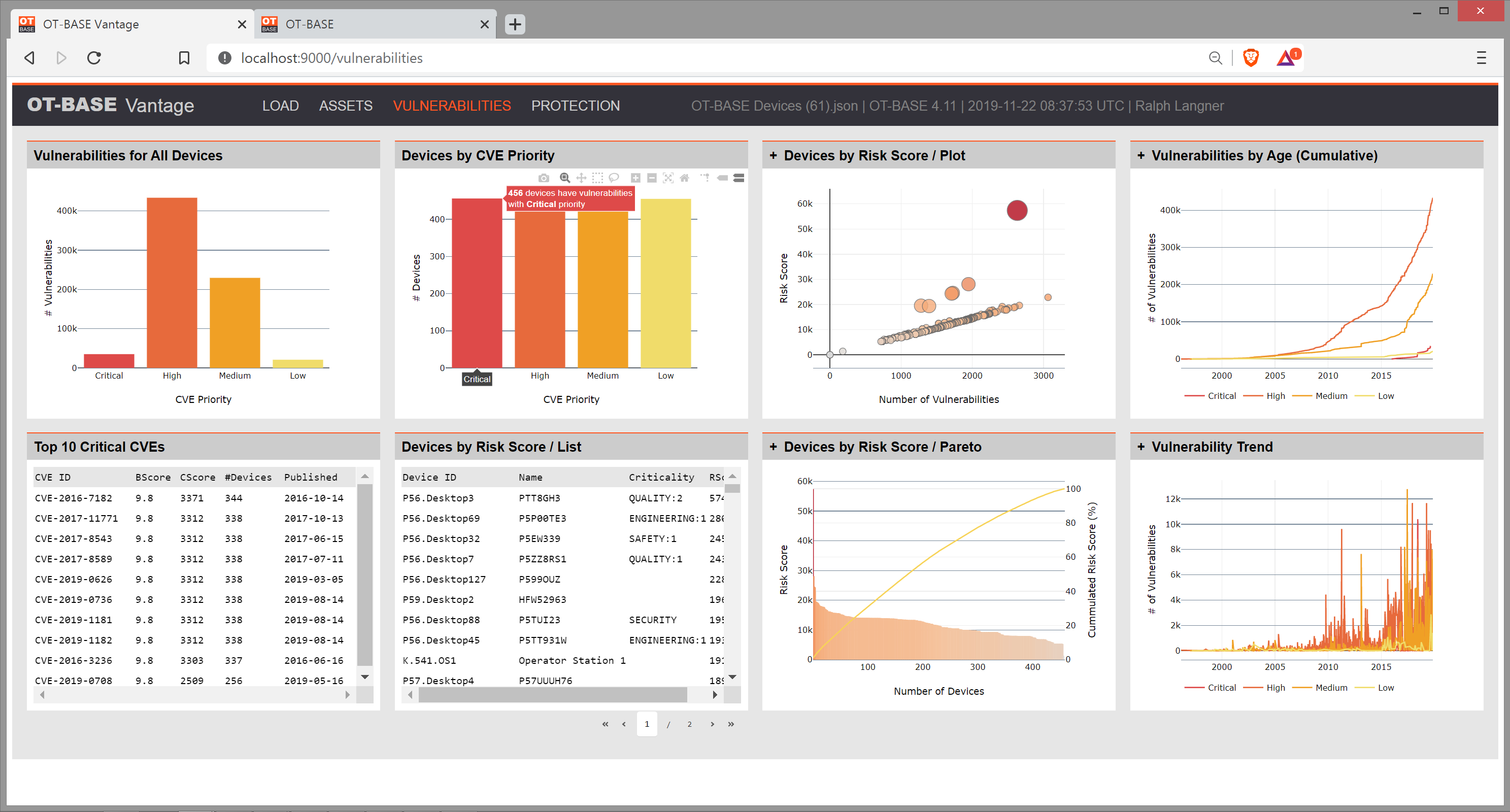Bookmark this page icon
The image size is (1510, 812).
click(184, 58)
